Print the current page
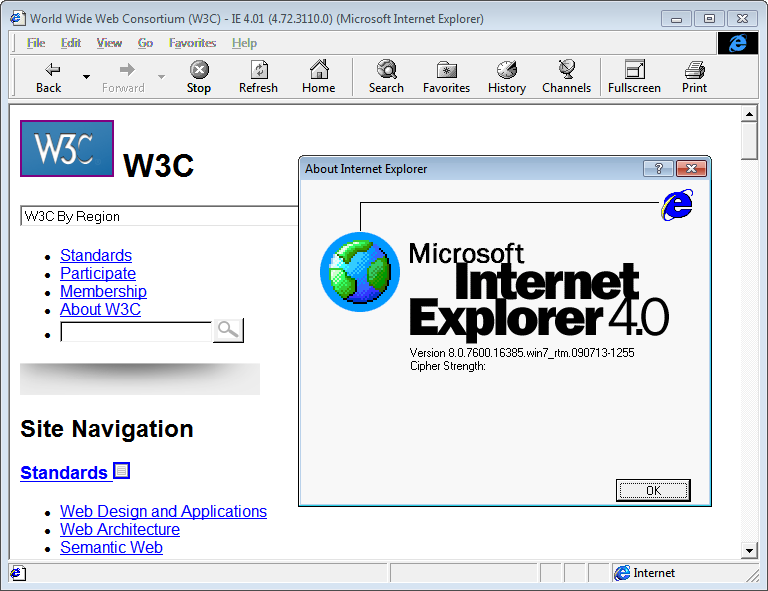Screen dimensions: 768x591 pyautogui.click(x=695, y=77)
